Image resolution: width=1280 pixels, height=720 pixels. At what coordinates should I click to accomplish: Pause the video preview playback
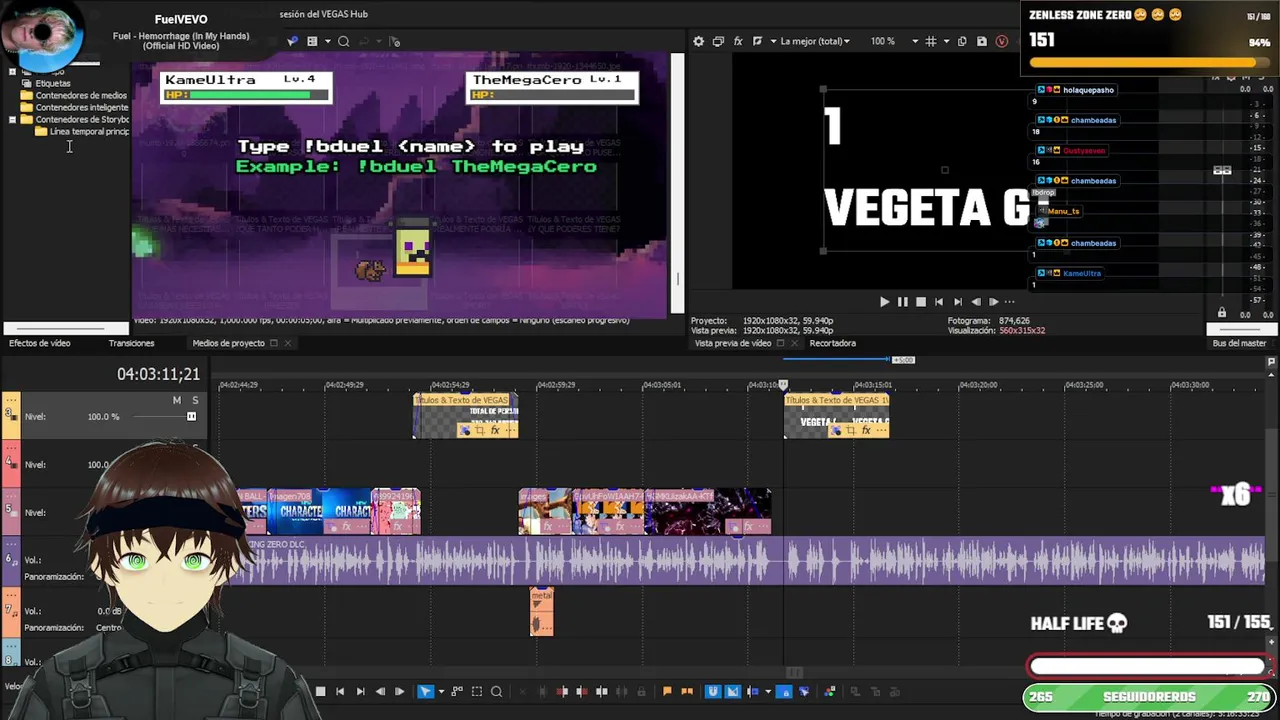(x=902, y=301)
